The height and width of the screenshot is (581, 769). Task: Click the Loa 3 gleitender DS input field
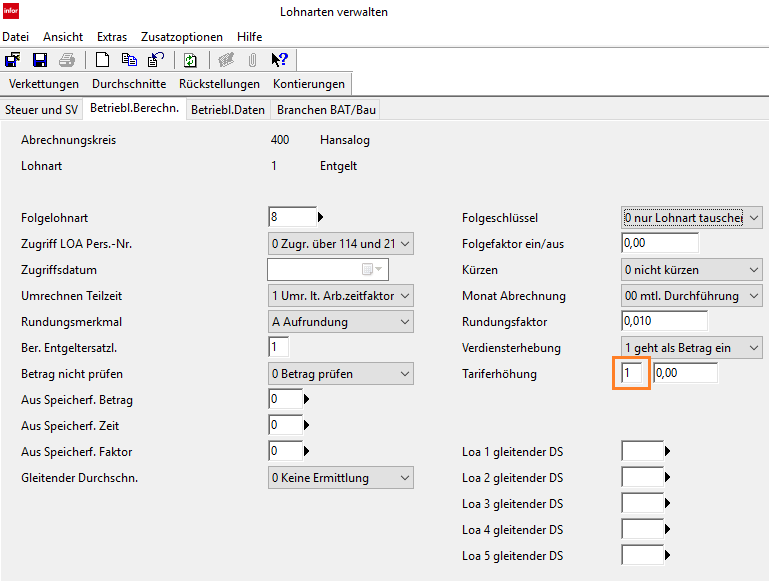(642, 503)
